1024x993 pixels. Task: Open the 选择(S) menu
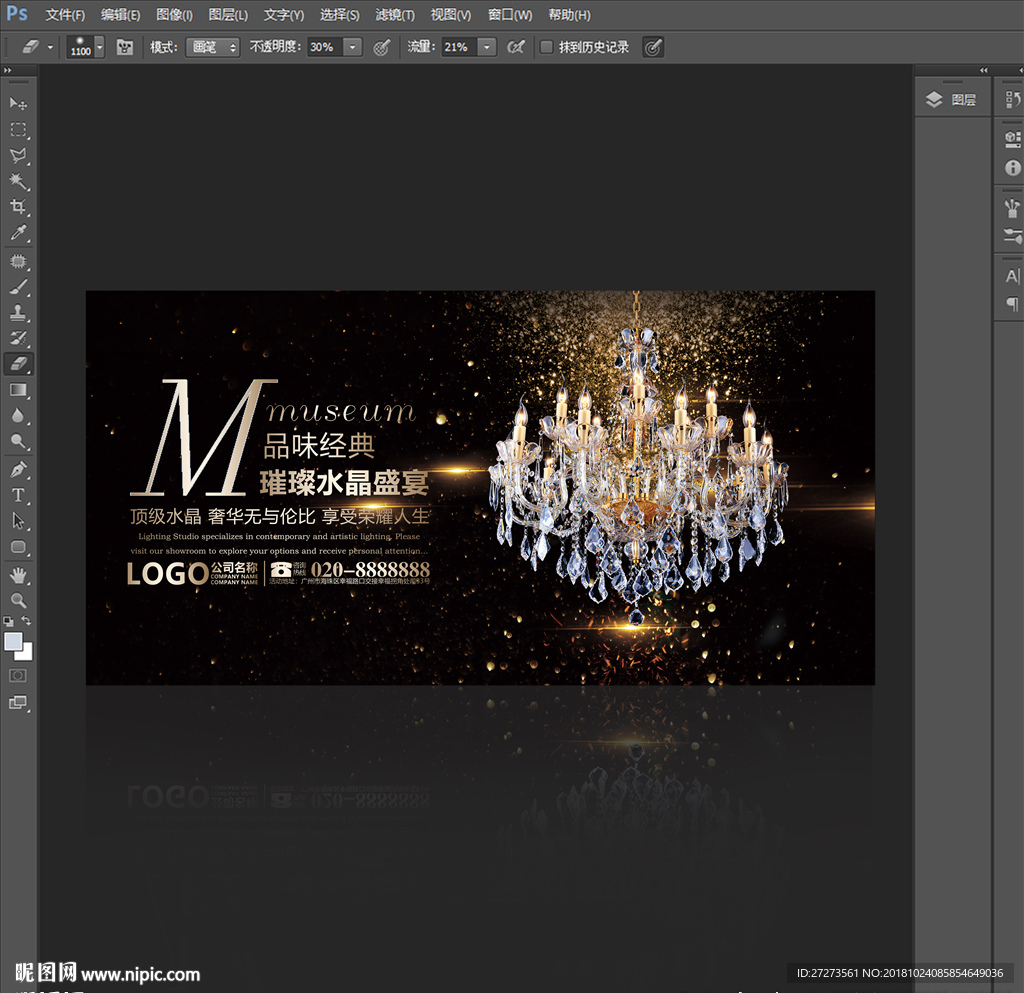click(x=340, y=14)
